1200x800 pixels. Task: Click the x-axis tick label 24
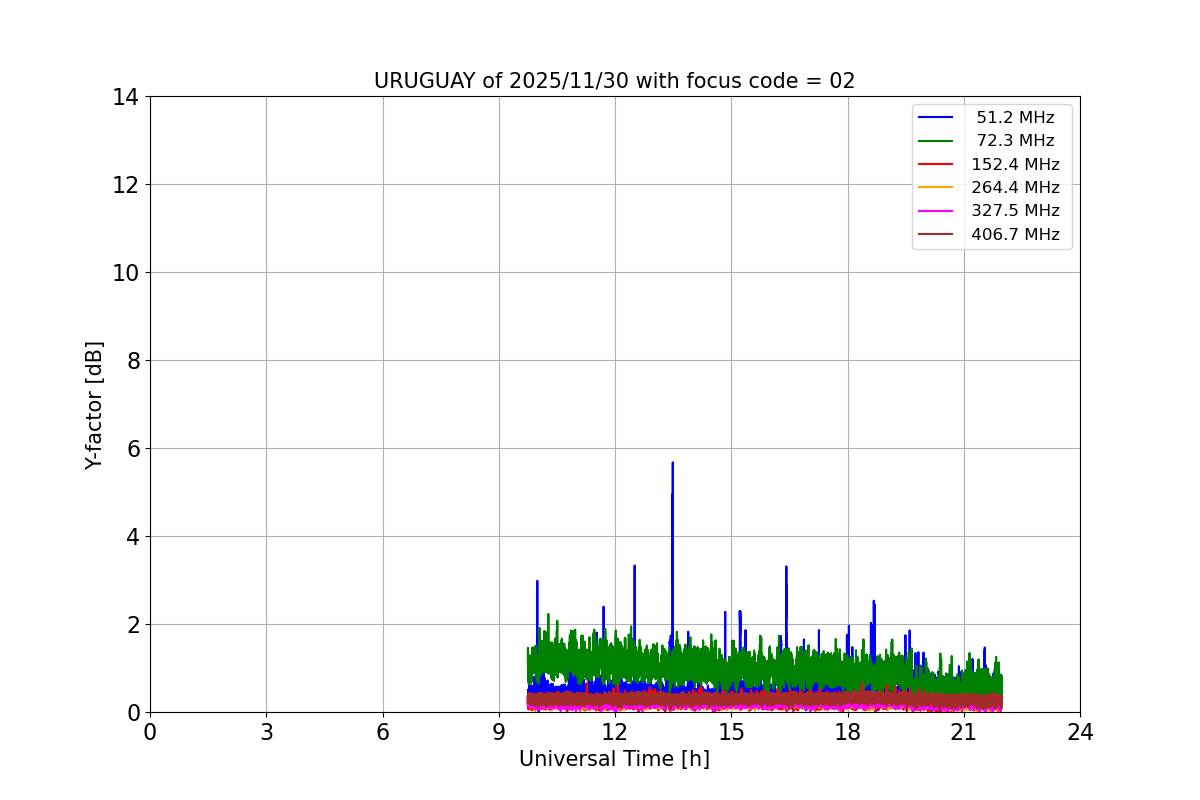[1080, 732]
